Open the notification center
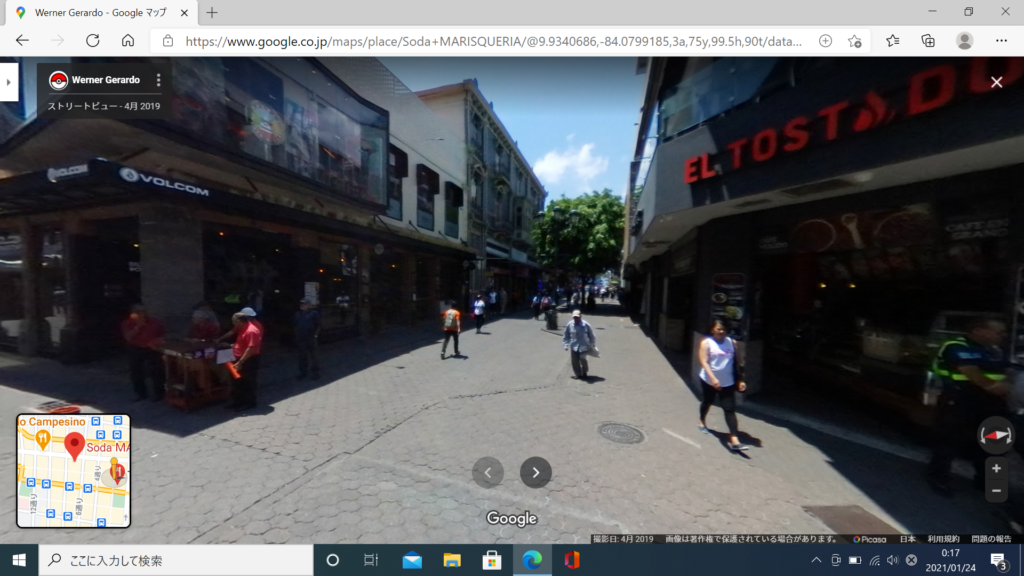This screenshot has width=1024, height=576. click(x=999, y=560)
